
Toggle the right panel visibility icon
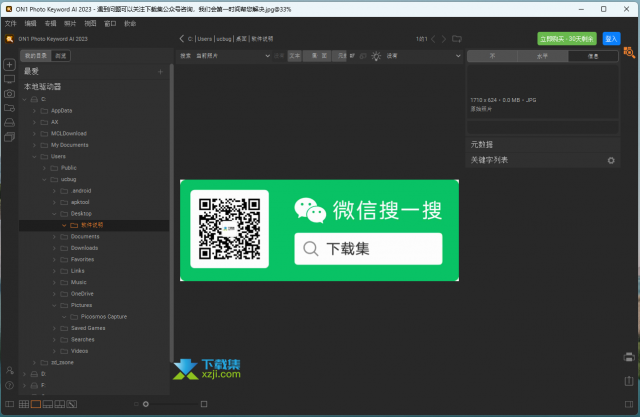(x=629, y=404)
